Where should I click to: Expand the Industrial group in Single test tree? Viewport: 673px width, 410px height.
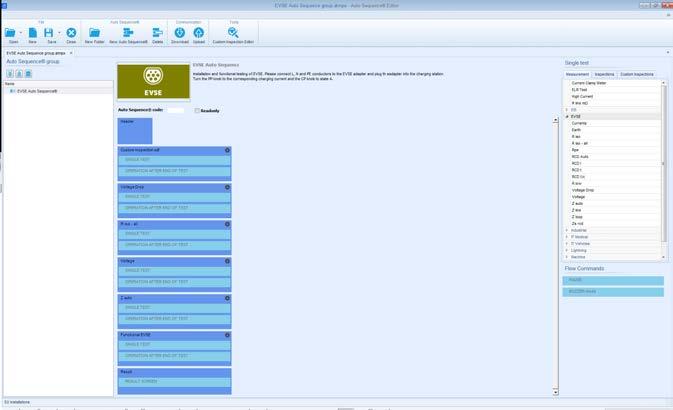click(567, 231)
